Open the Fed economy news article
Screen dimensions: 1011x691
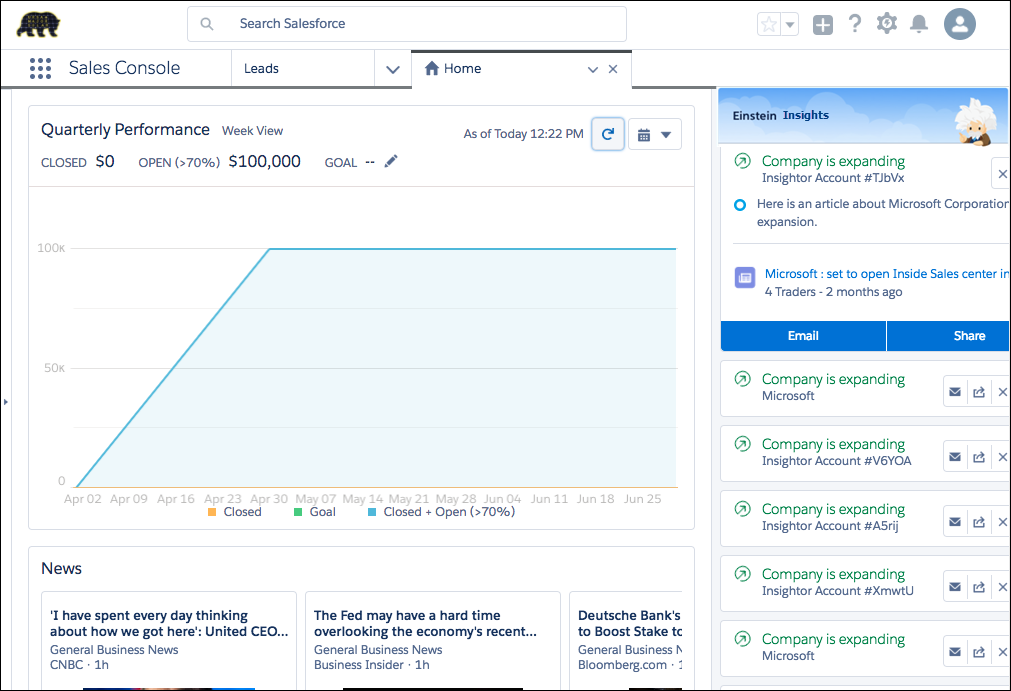pyautogui.click(x=425, y=623)
